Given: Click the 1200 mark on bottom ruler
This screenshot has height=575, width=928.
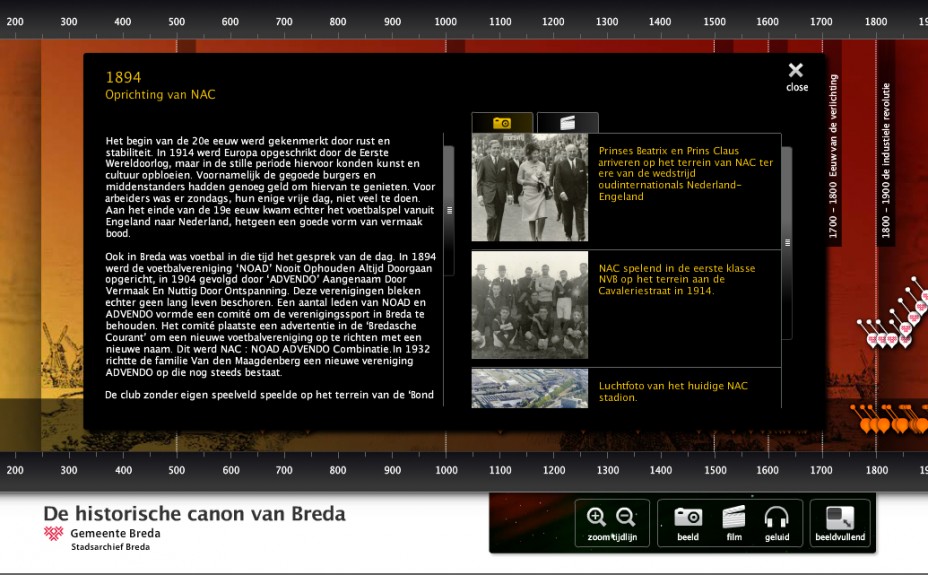Looking at the screenshot, I should (x=553, y=470).
